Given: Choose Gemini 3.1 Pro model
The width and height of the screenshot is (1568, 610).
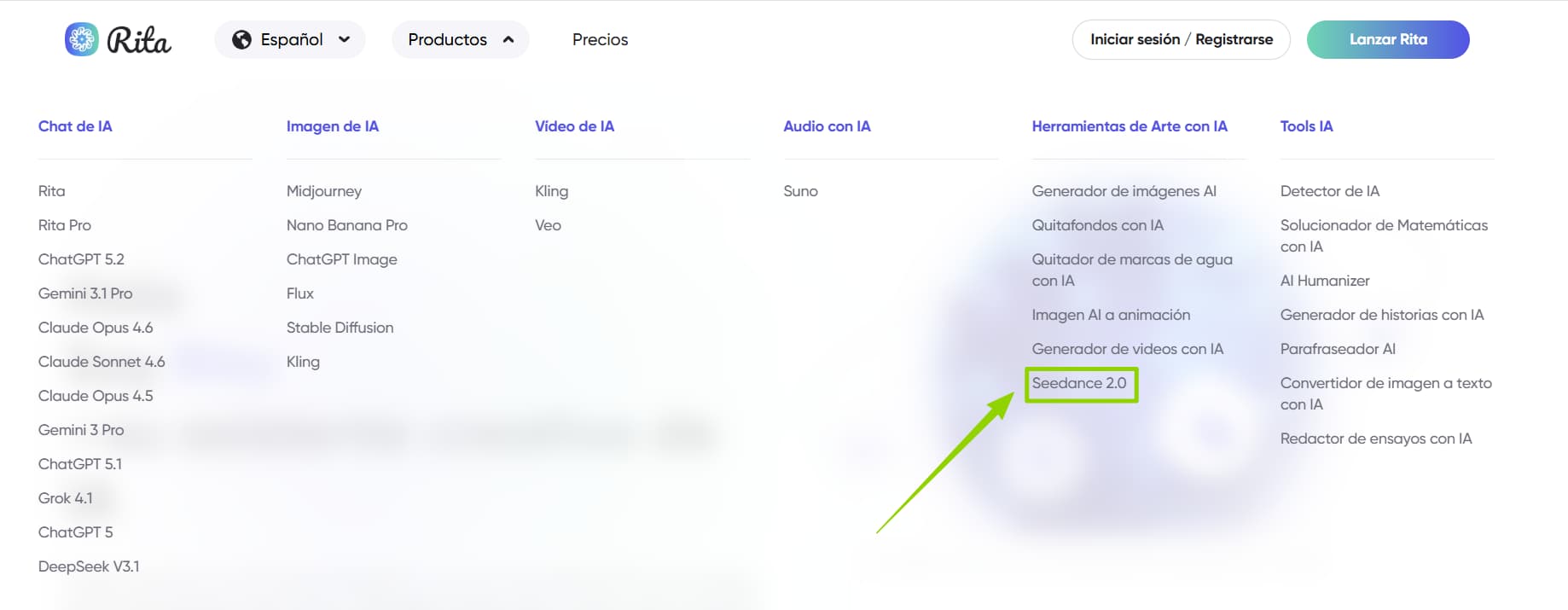Looking at the screenshot, I should point(85,293).
